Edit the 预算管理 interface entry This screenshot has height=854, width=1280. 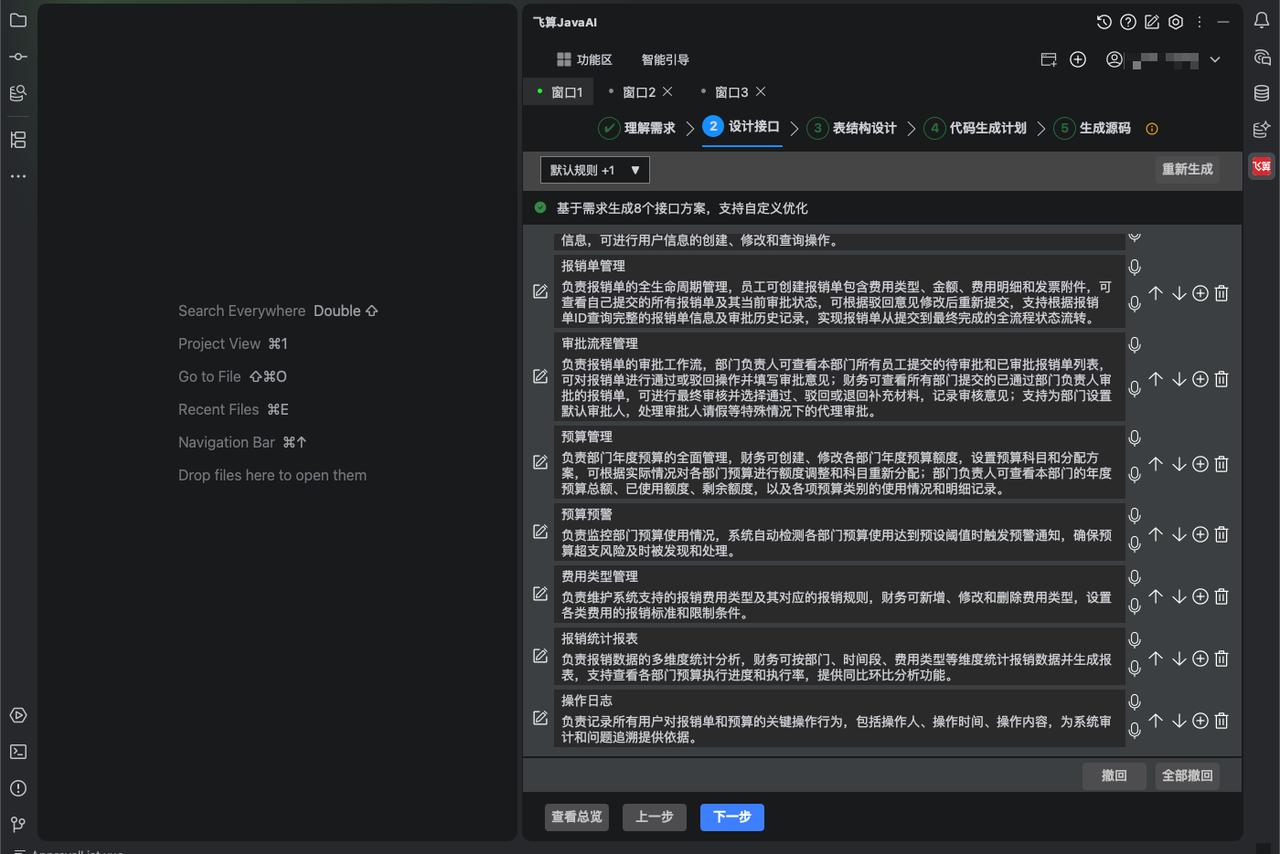(x=540, y=462)
